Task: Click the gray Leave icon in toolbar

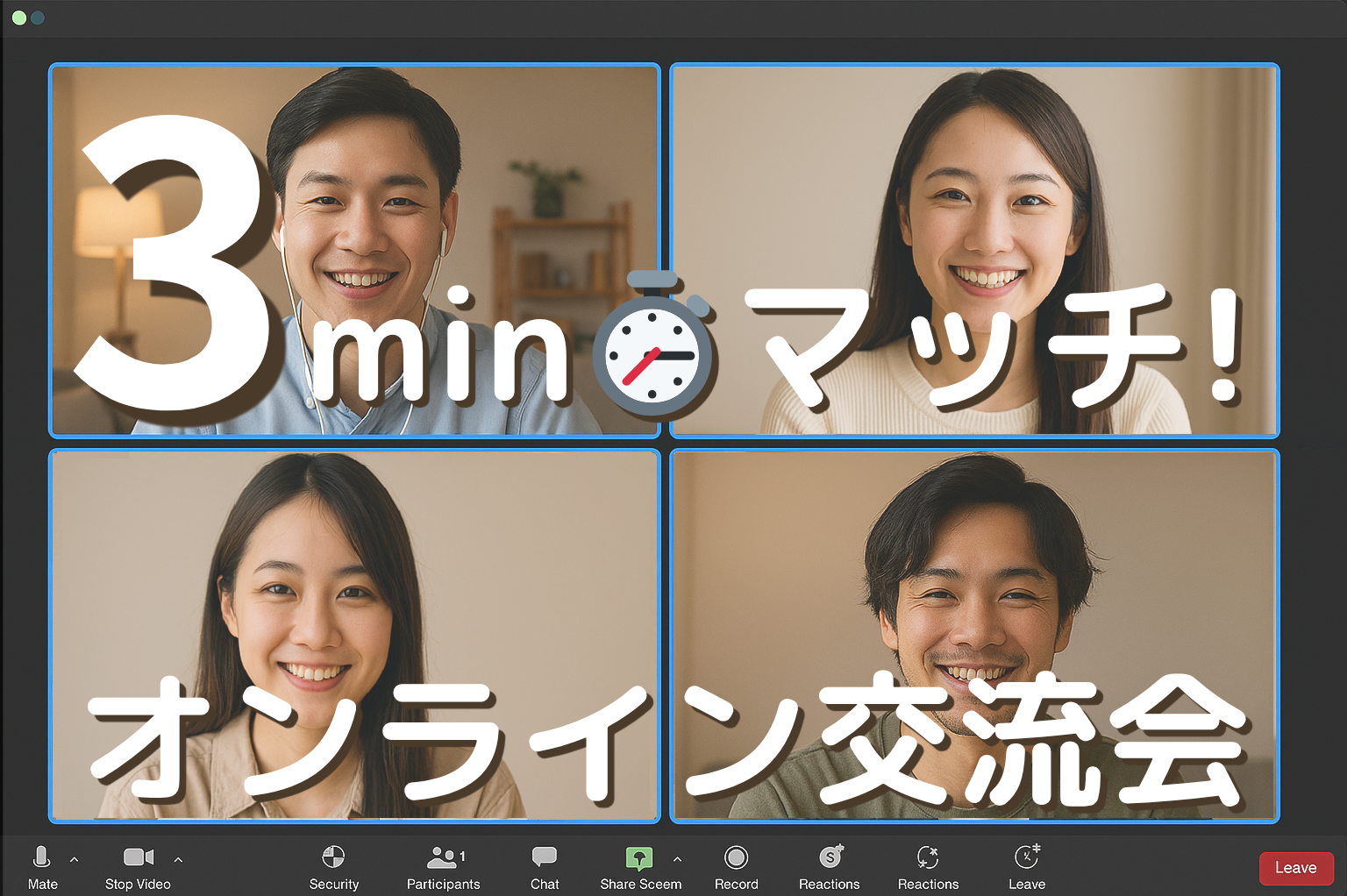Action: [1026, 857]
